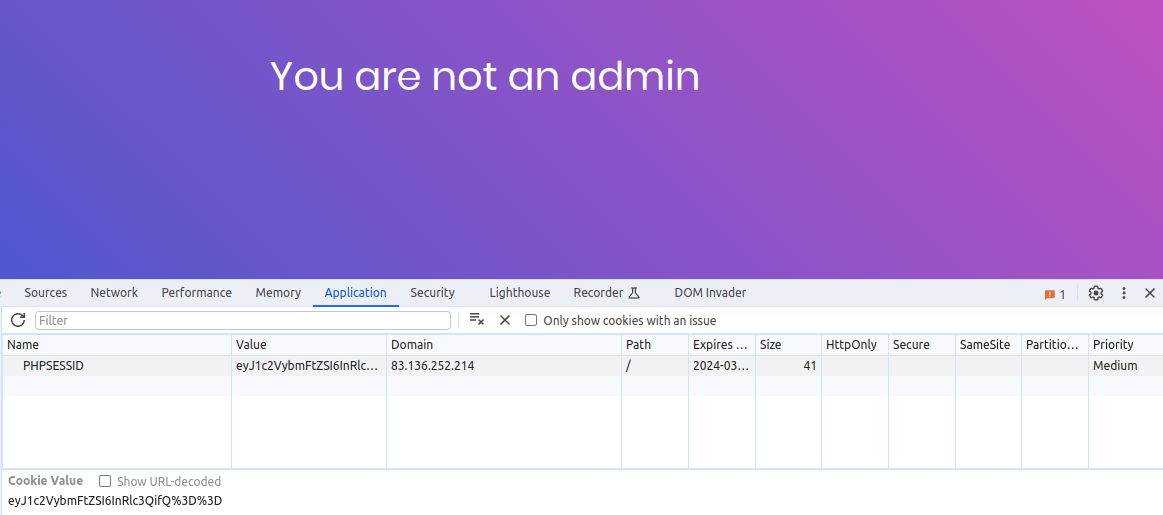Image resolution: width=1163 pixels, height=515 pixels.
Task: Open the Recorder tab
Action: [605, 293]
